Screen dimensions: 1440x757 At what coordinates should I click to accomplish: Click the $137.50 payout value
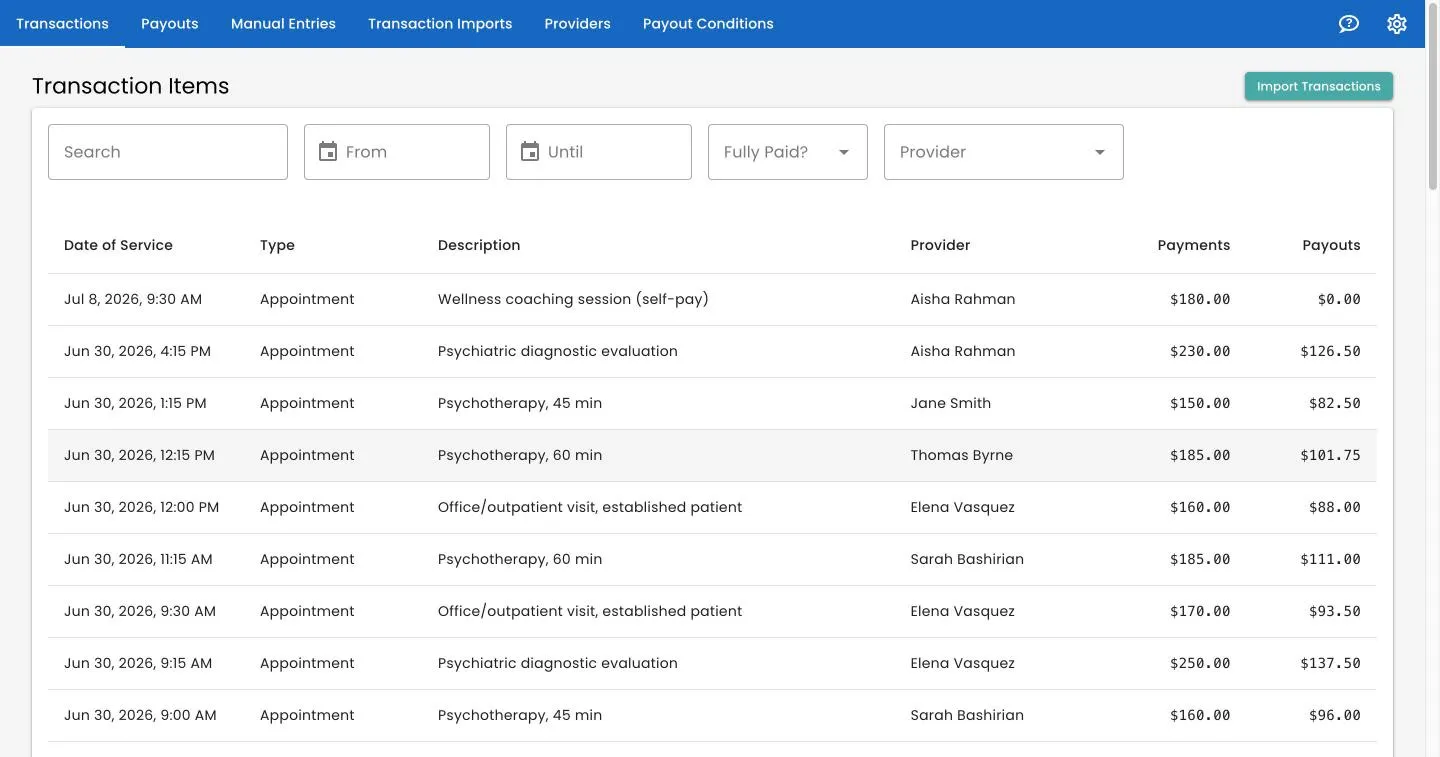[x=1330, y=663]
